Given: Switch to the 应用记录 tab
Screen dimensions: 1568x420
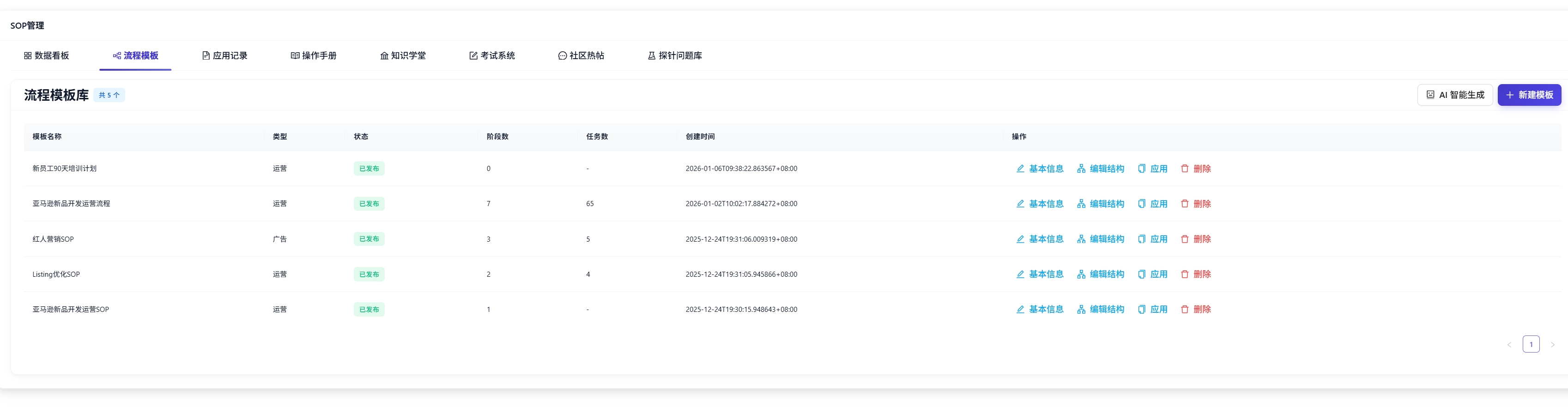Looking at the screenshot, I should coord(224,55).
